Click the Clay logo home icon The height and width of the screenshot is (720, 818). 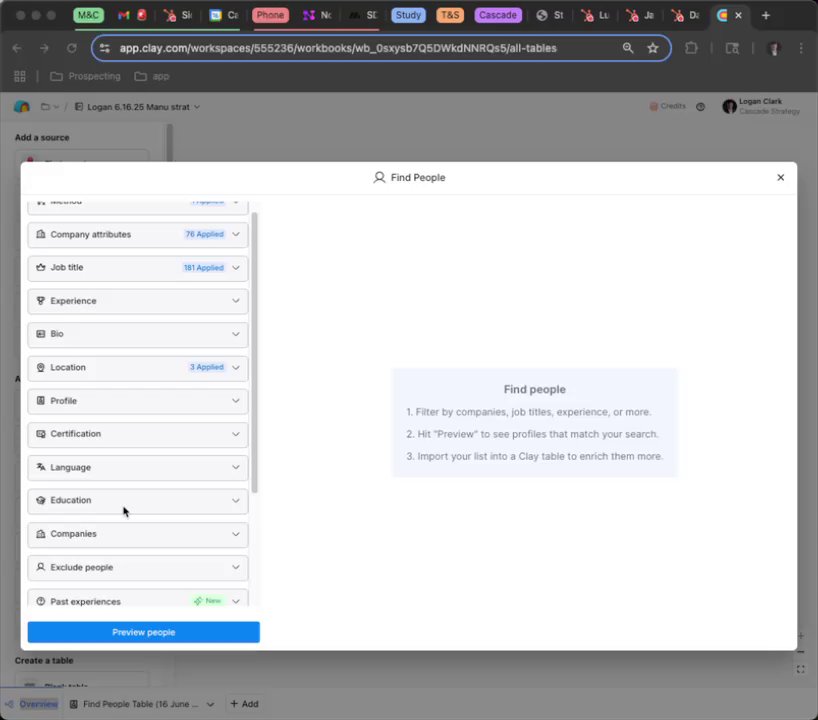pyautogui.click(x=22, y=106)
